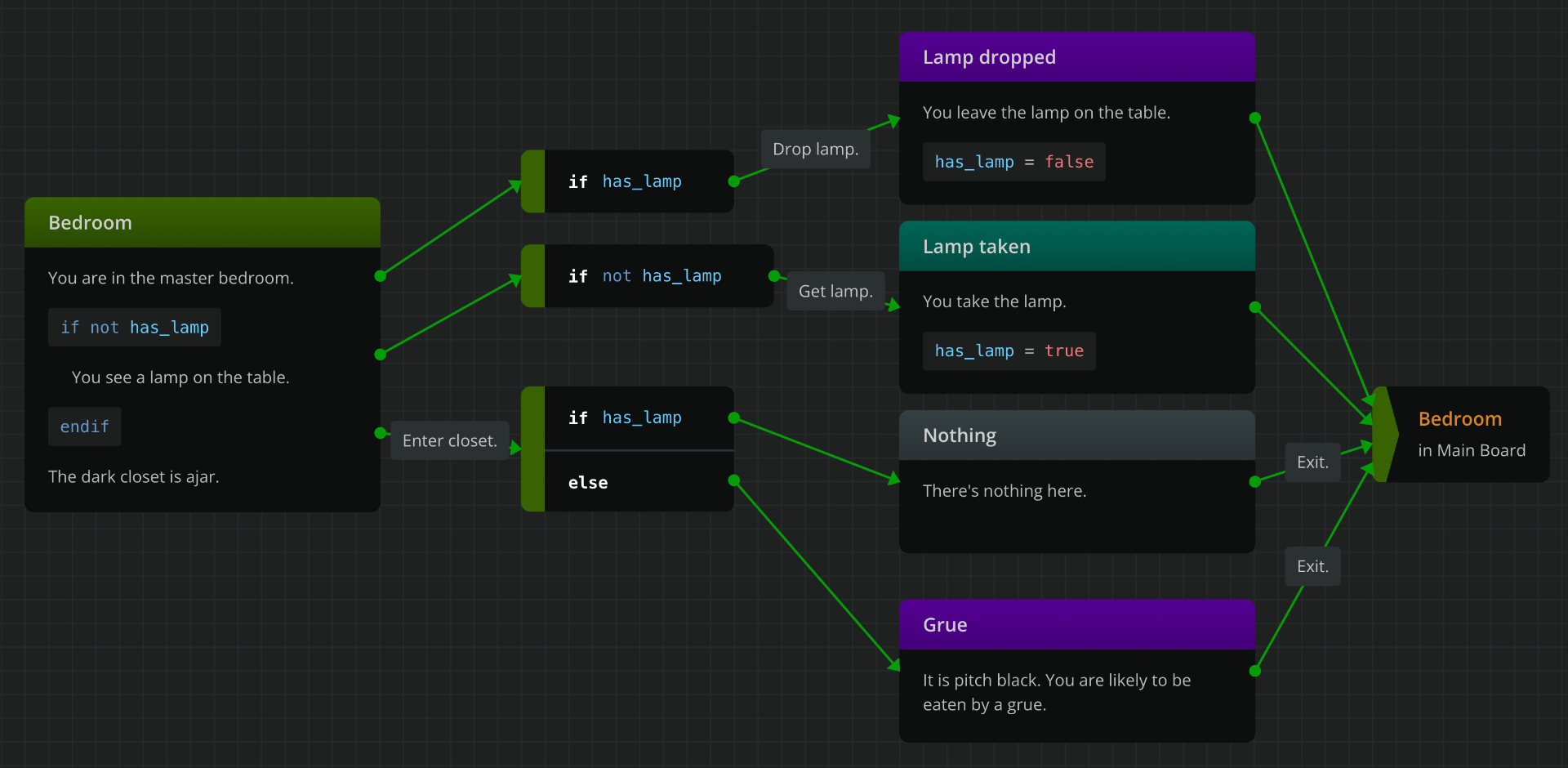
Task: Click the has_lamp = true code chip
Action: [1009, 351]
